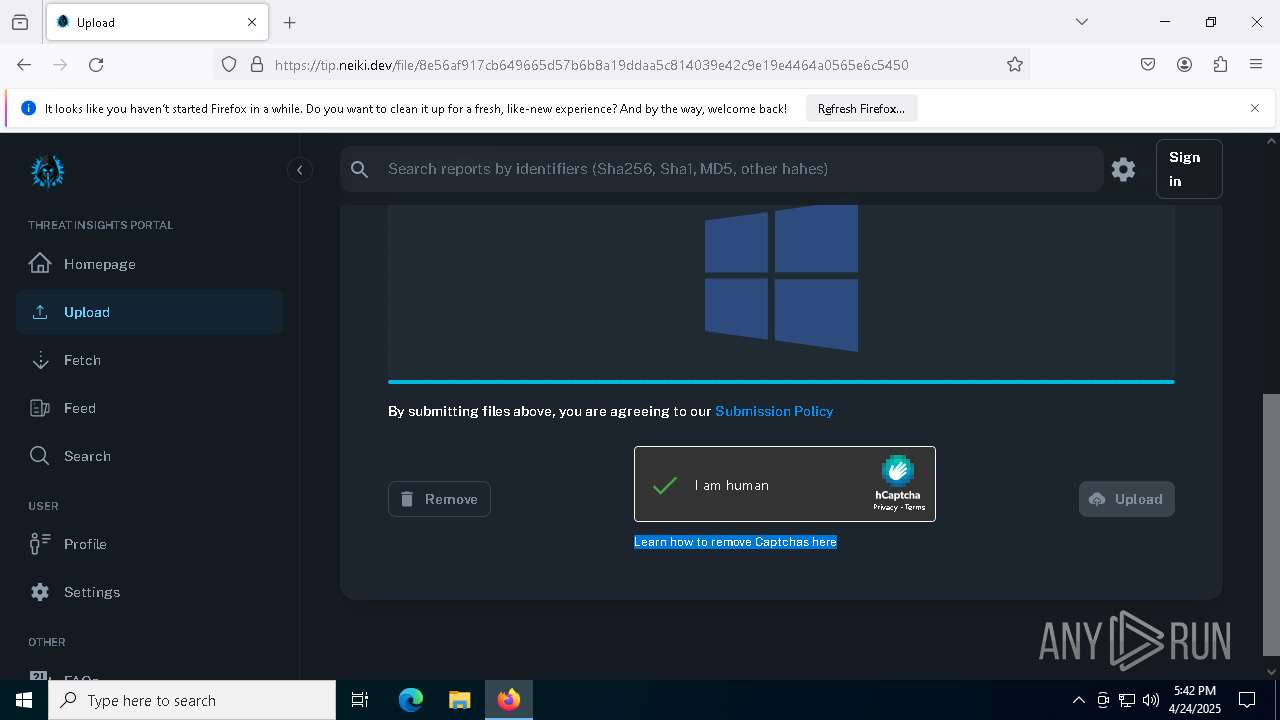1280x720 pixels.
Task: Open File Explorer from the taskbar
Action: click(459, 700)
